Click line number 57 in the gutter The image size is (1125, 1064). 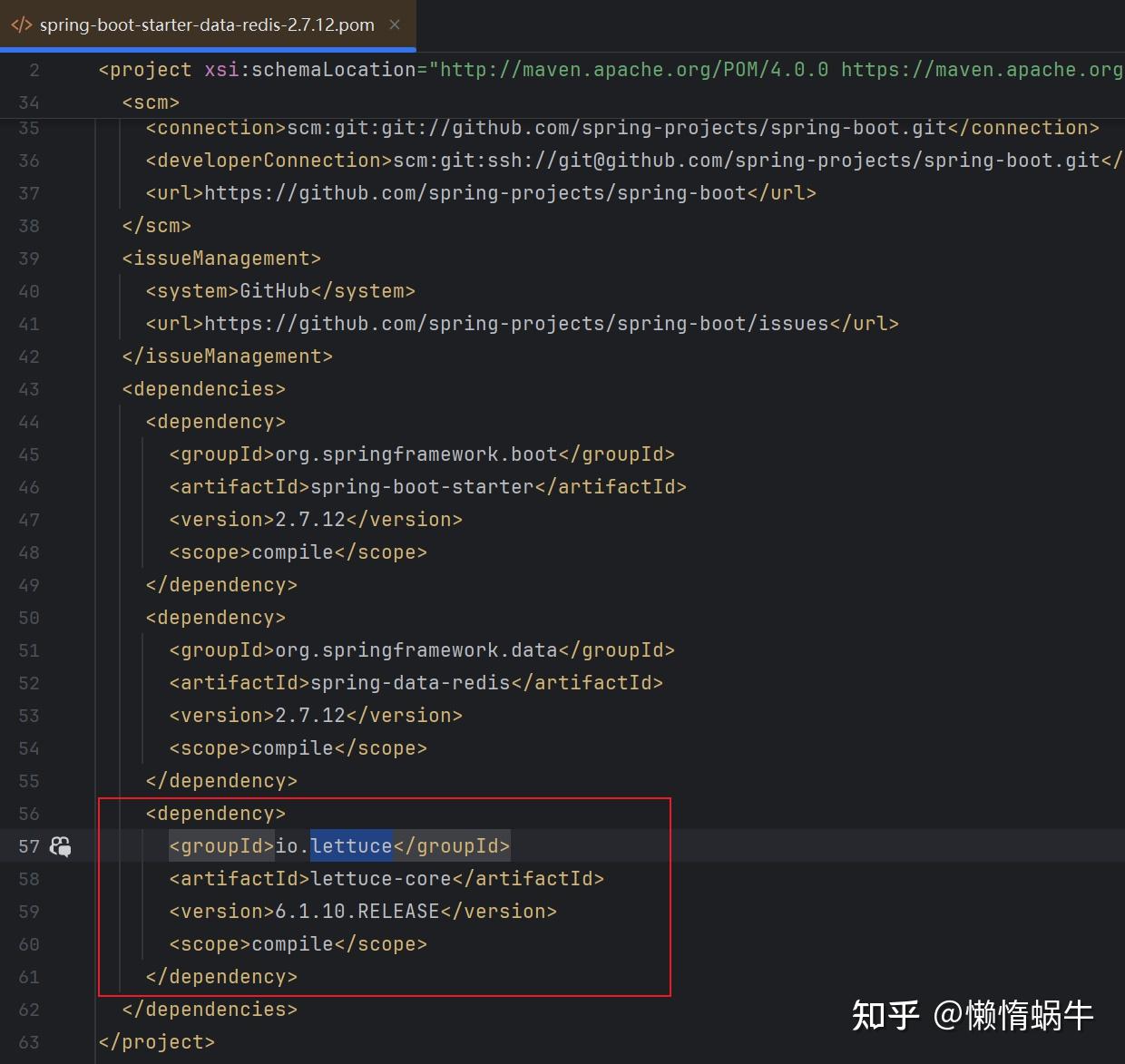(x=29, y=846)
